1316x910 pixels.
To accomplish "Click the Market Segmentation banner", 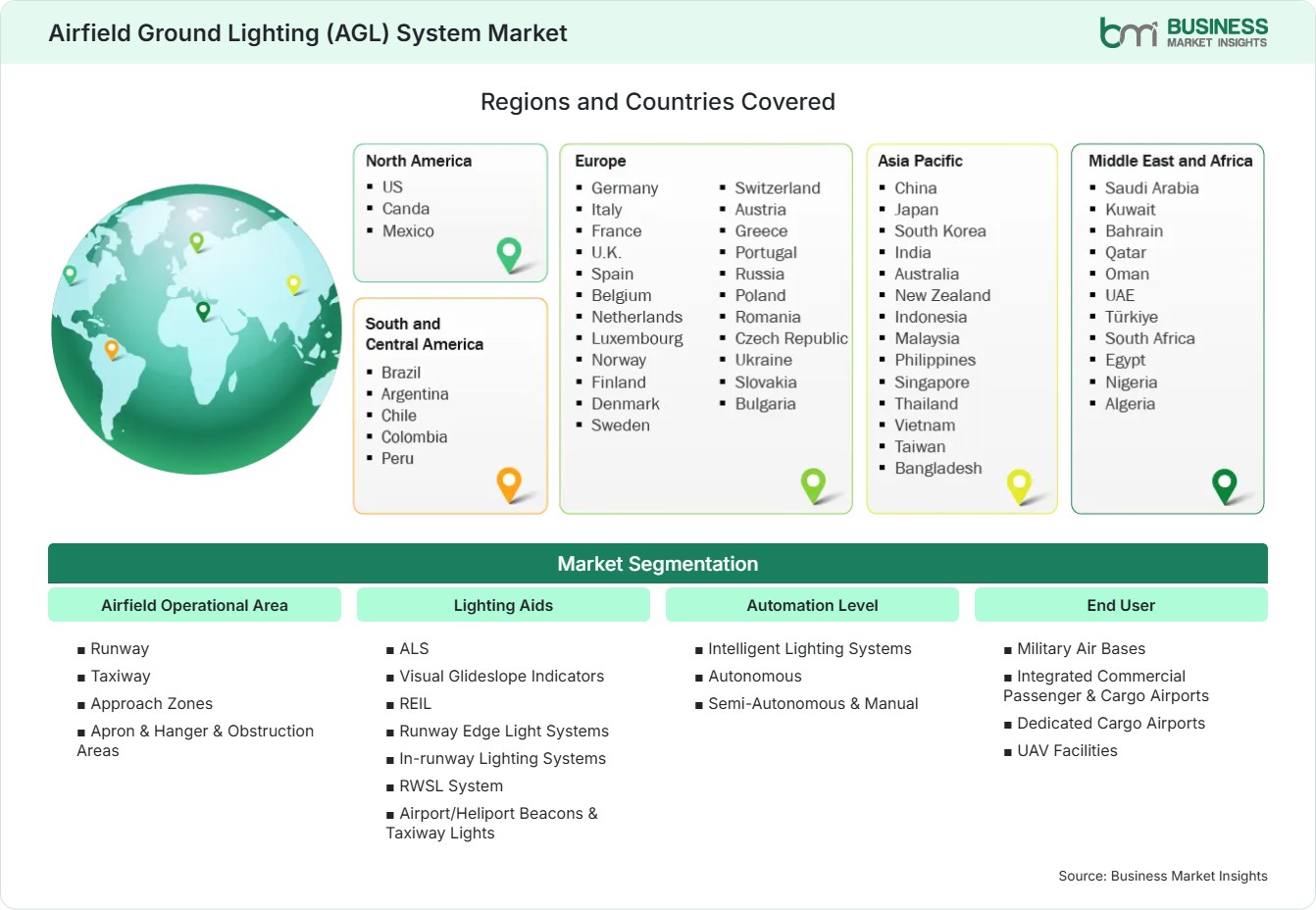I will click(x=658, y=564).
